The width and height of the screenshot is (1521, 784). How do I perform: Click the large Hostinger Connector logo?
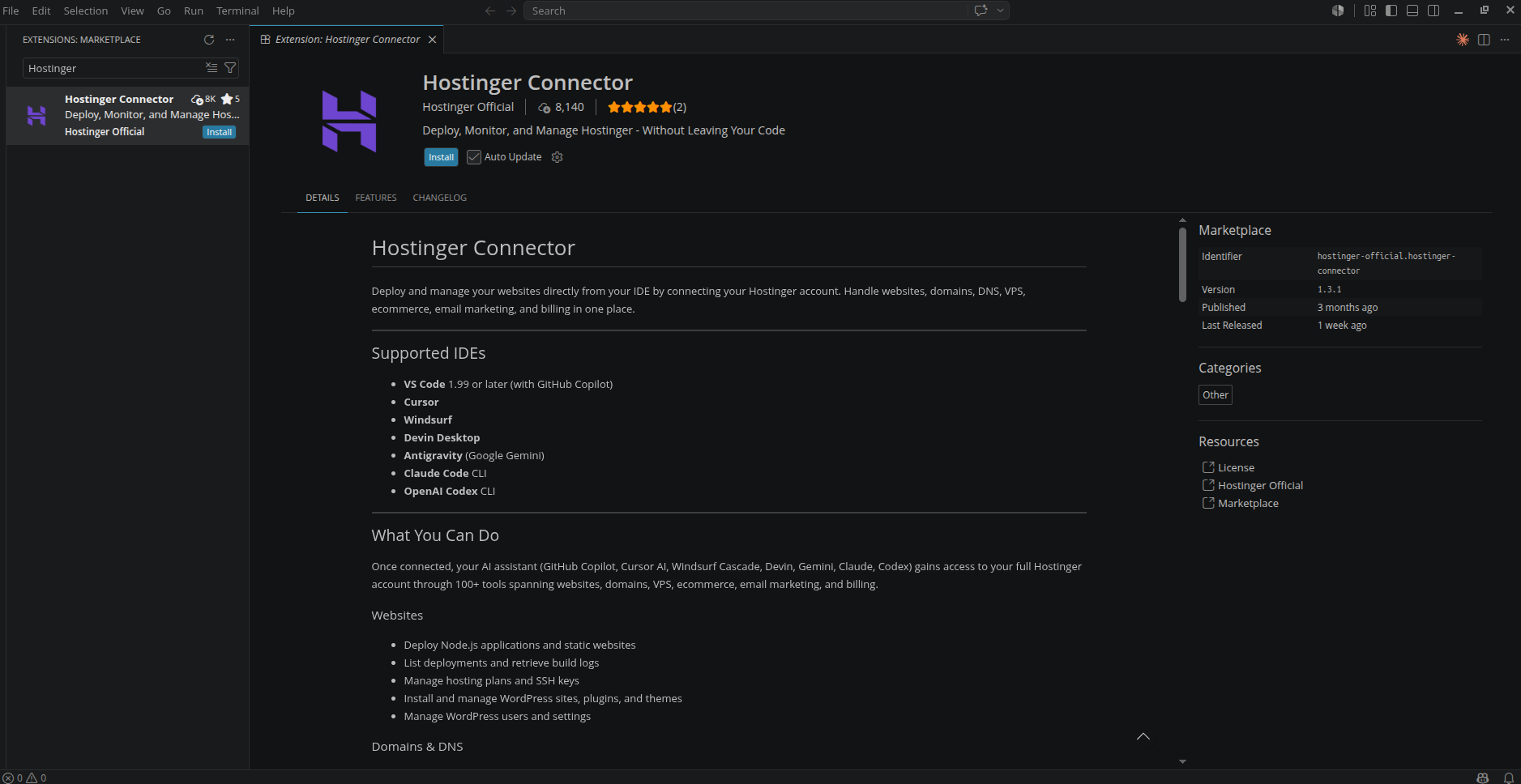pos(349,121)
